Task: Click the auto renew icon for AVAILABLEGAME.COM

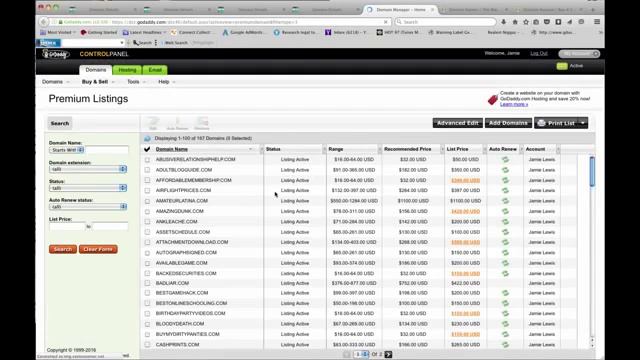Action: (505, 263)
